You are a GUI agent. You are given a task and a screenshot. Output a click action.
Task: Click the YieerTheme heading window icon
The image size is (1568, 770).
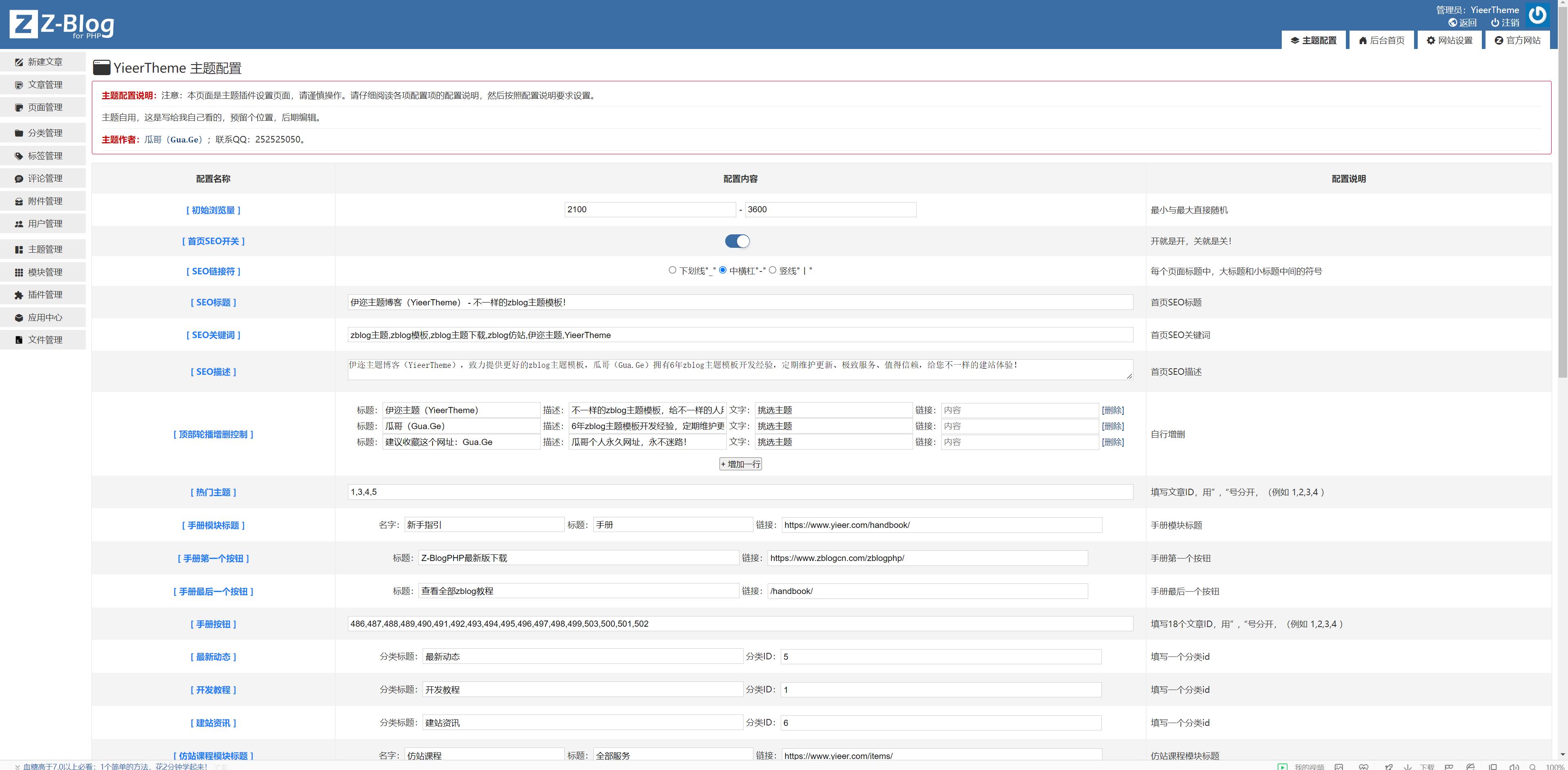pos(102,67)
